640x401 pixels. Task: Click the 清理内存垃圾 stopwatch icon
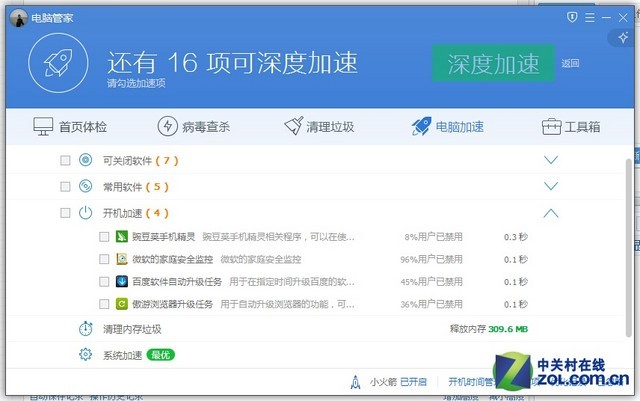[x=85, y=329]
